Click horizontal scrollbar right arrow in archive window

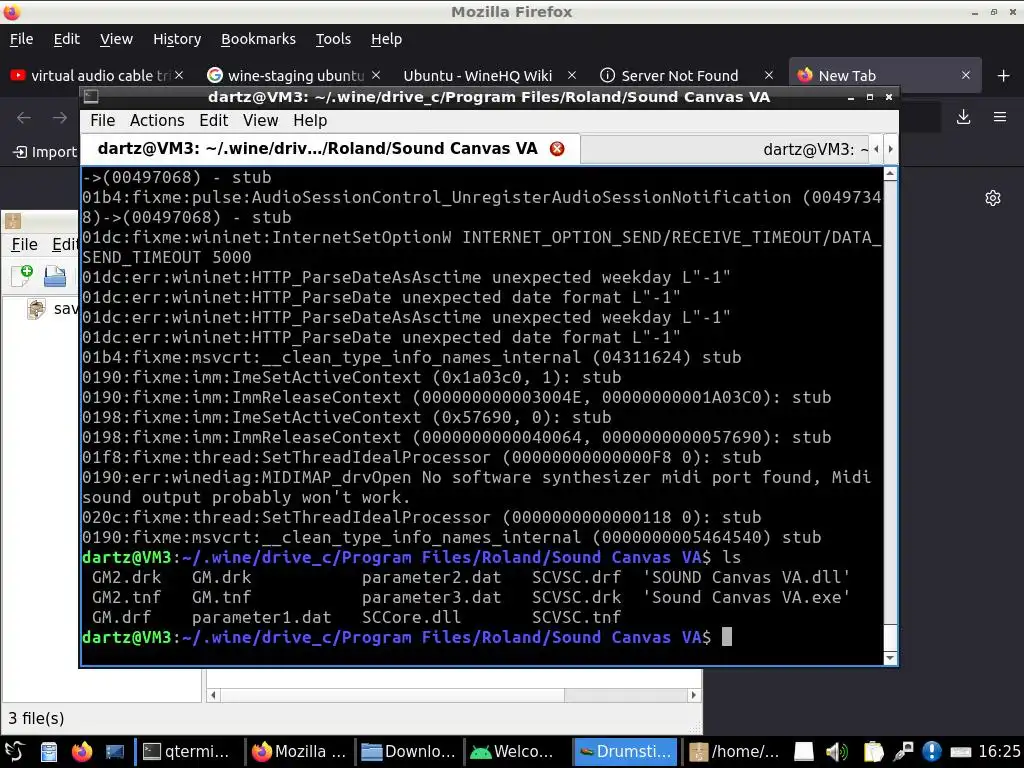click(694, 696)
